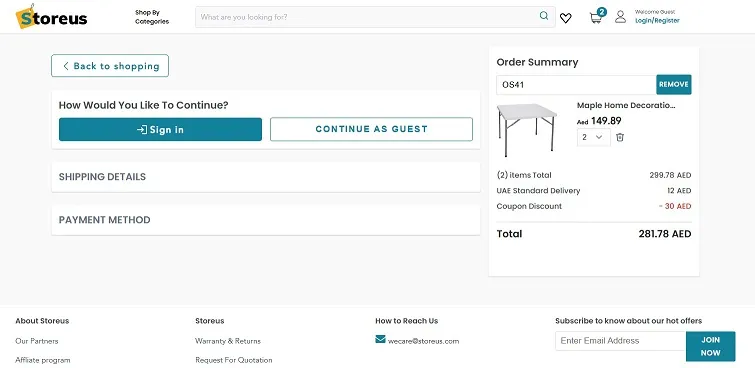Click the coupon code field with OS41
The height and width of the screenshot is (368, 755).
click(576, 85)
